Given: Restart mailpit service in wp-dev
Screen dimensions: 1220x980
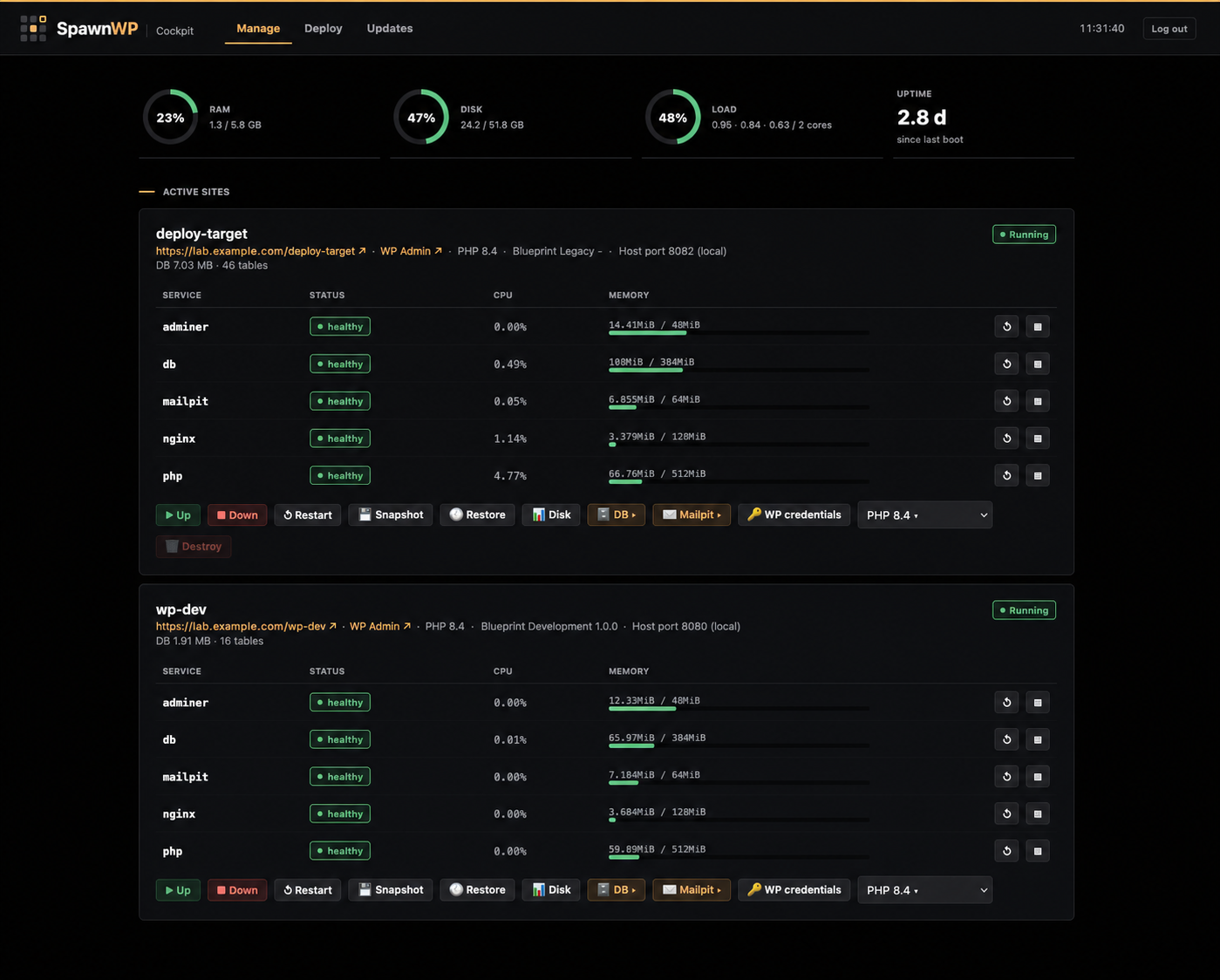Looking at the screenshot, I should click(x=1007, y=777).
